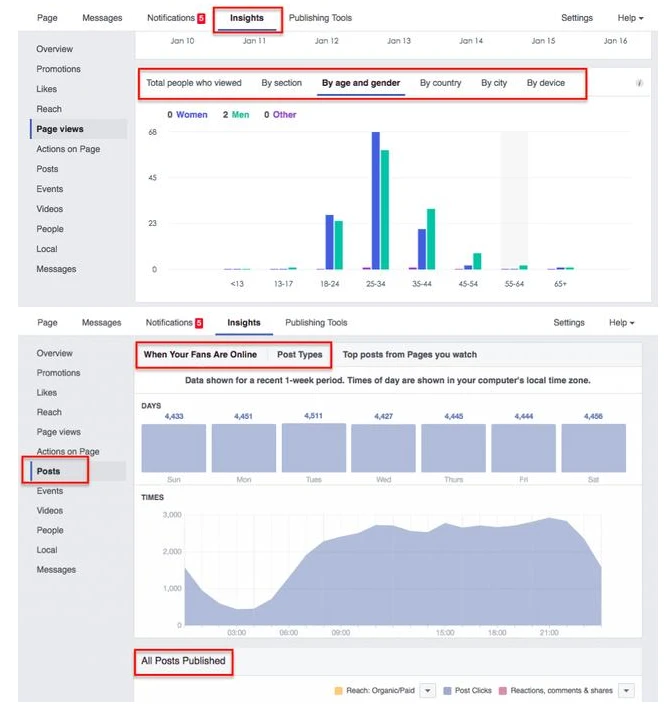Select the highlighted Page views sidebar item
The height and width of the screenshot is (710, 671).
(x=78, y=129)
